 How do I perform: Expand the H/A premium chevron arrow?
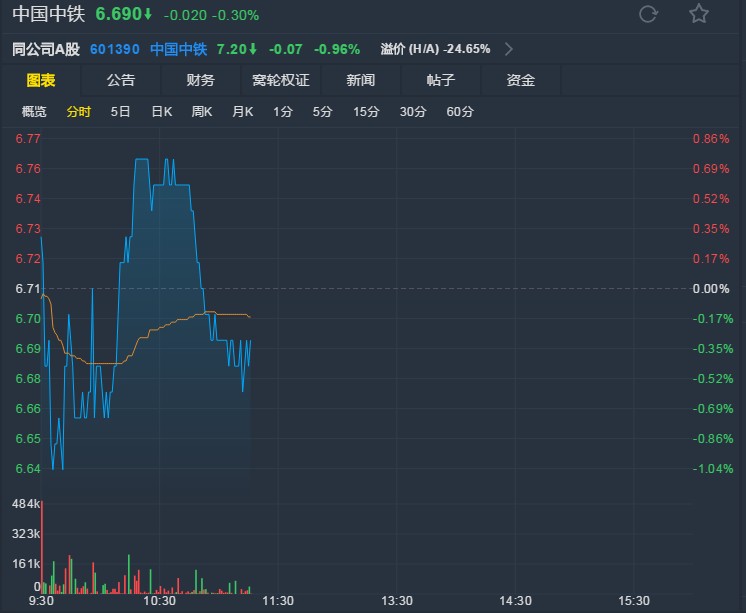(509, 48)
